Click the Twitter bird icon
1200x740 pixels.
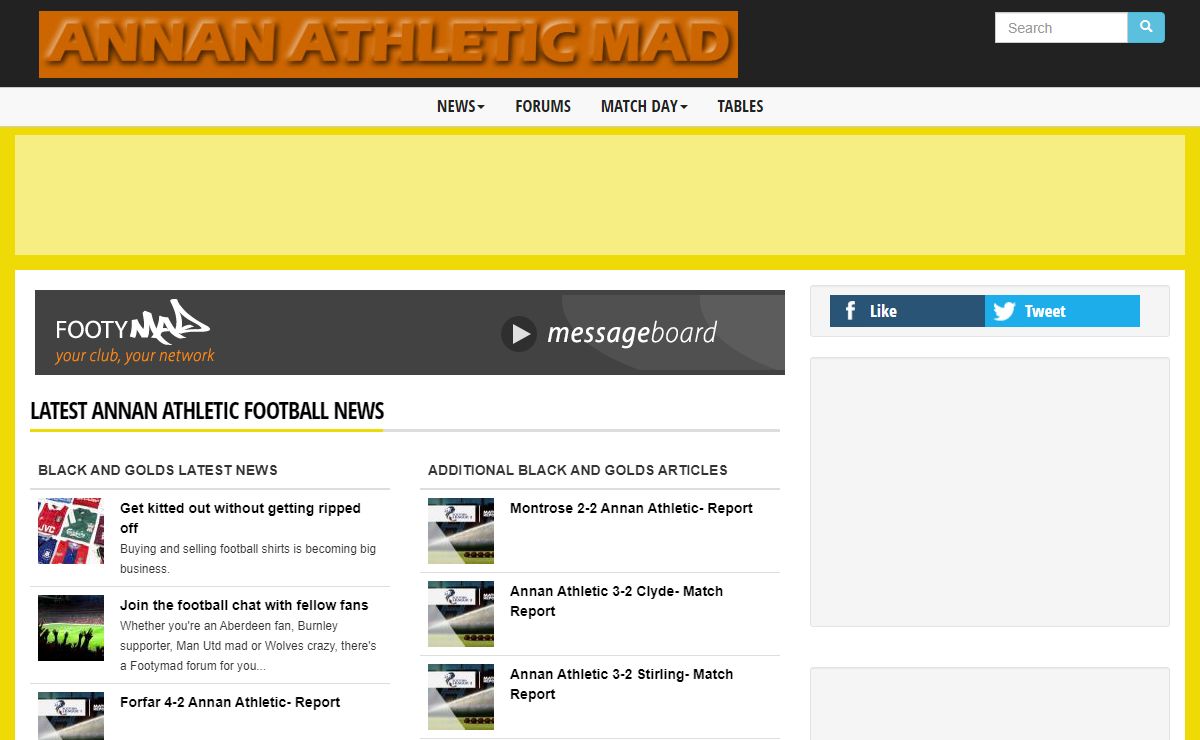(1005, 311)
